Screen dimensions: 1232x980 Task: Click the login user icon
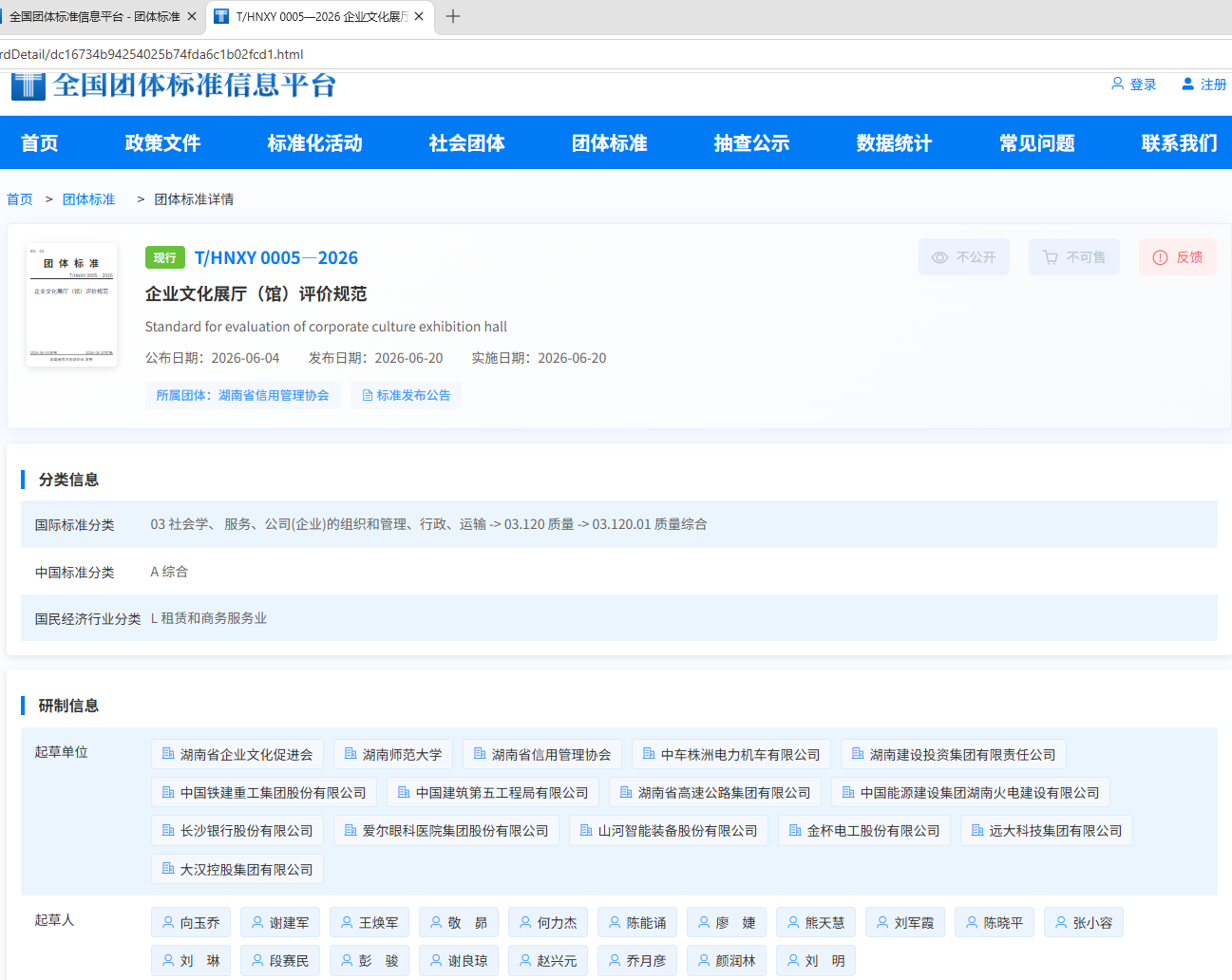[1118, 84]
